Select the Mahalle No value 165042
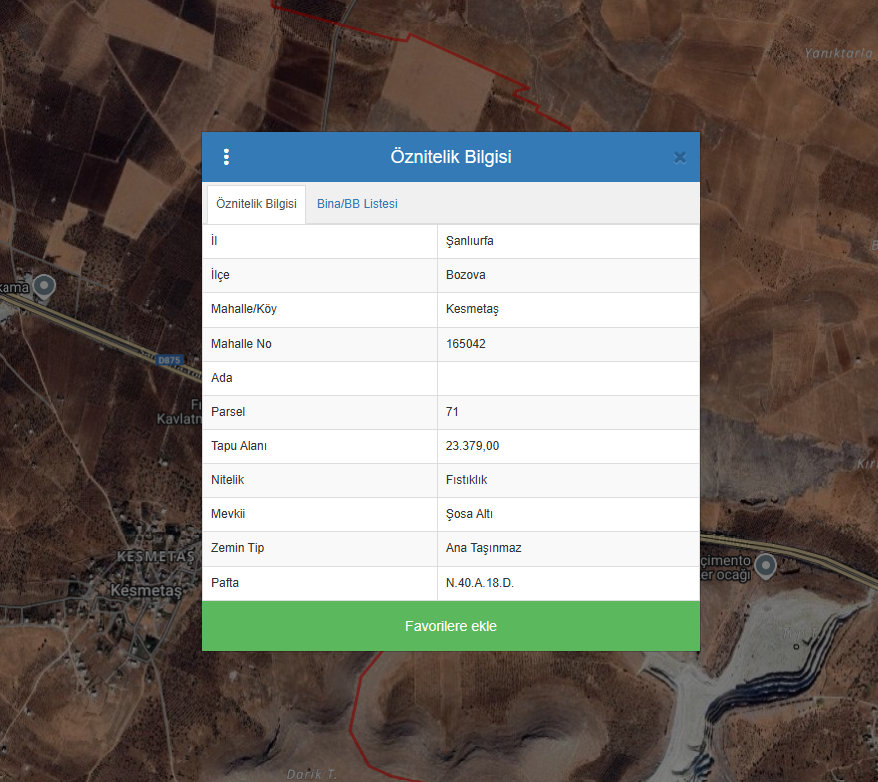The height and width of the screenshot is (782, 878). [471, 344]
